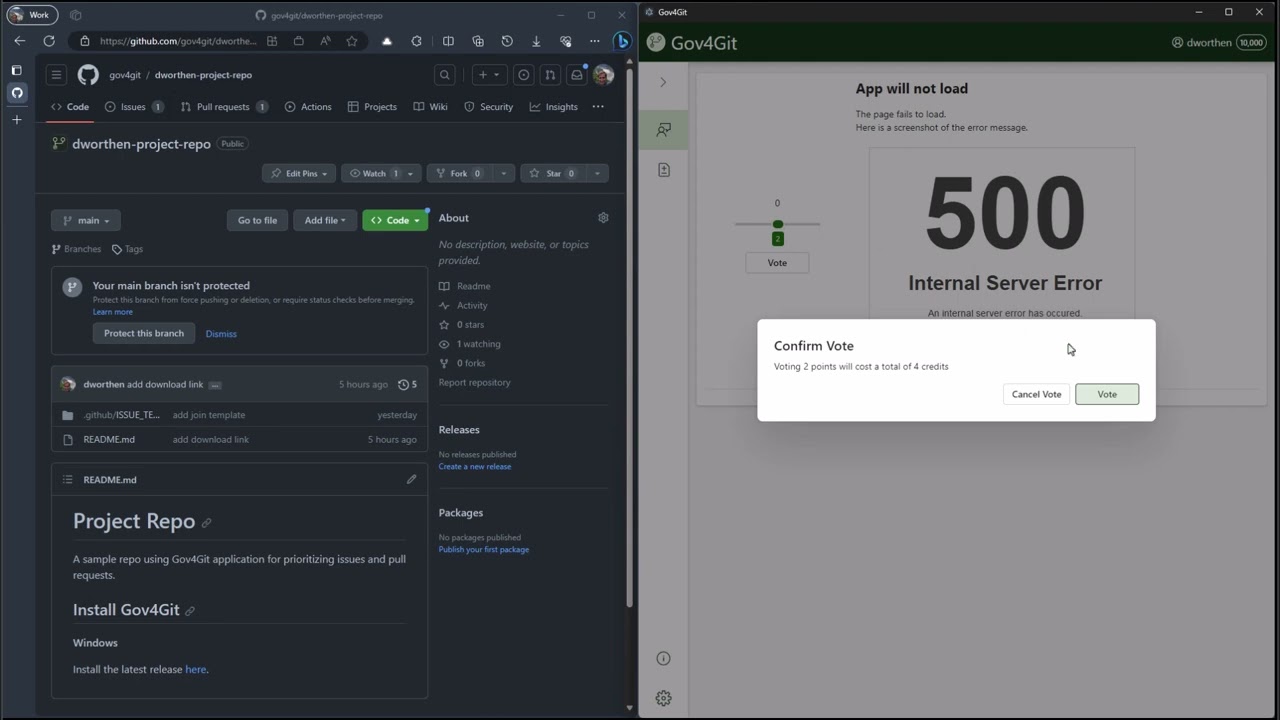Add page to favorites star icon
1280x720 pixels.
(351, 41)
